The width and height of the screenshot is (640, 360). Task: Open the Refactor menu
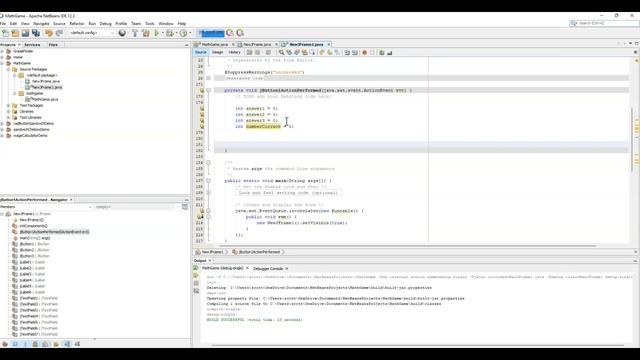point(77,24)
